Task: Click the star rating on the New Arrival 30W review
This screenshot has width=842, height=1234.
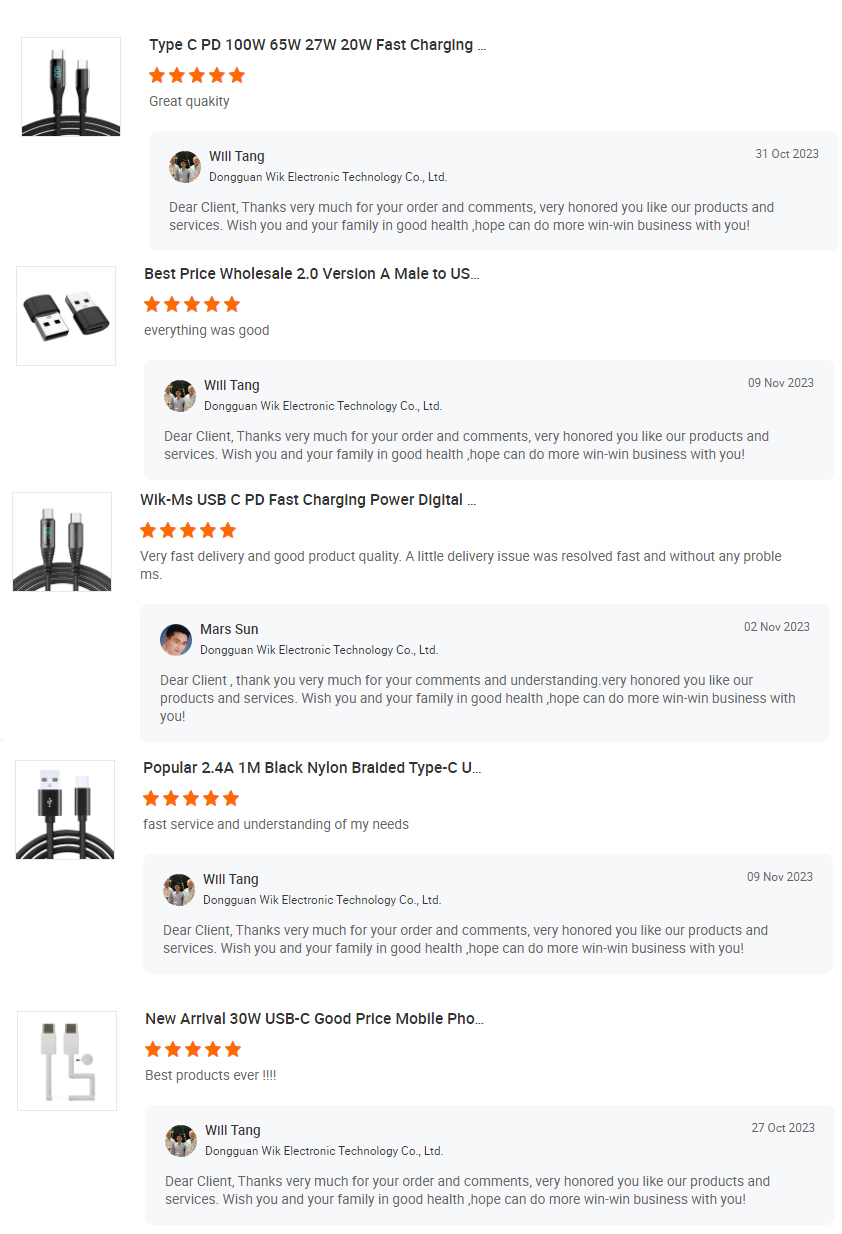Action: tap(191, 1049)
